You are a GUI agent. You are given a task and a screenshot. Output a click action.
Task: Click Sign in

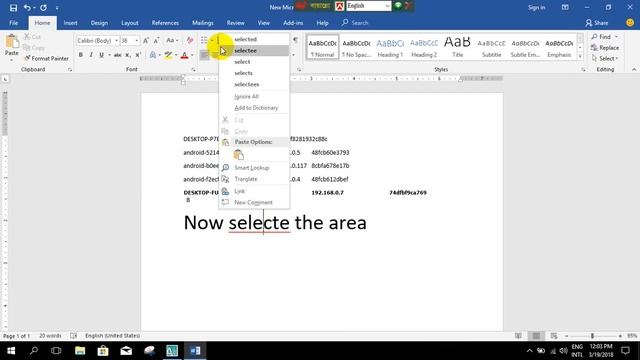(x=536, y=7)
